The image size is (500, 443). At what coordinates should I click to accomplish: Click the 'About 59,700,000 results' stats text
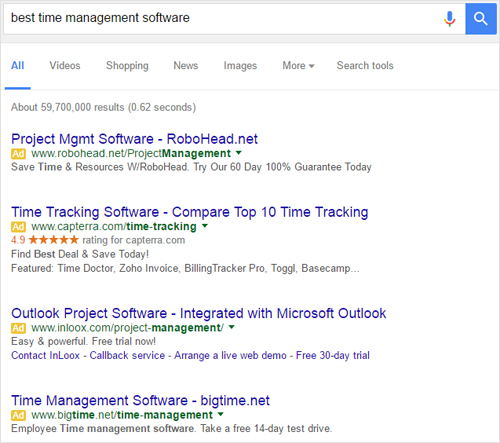coord(103,107)
